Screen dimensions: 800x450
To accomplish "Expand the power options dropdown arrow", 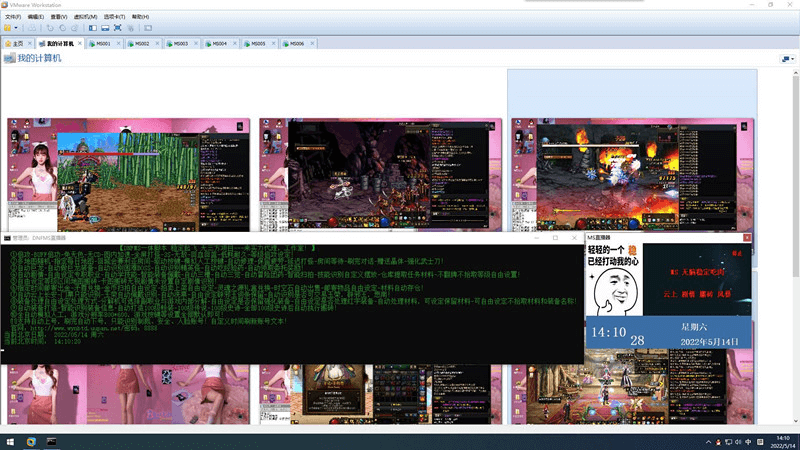I will coord(16,28).
